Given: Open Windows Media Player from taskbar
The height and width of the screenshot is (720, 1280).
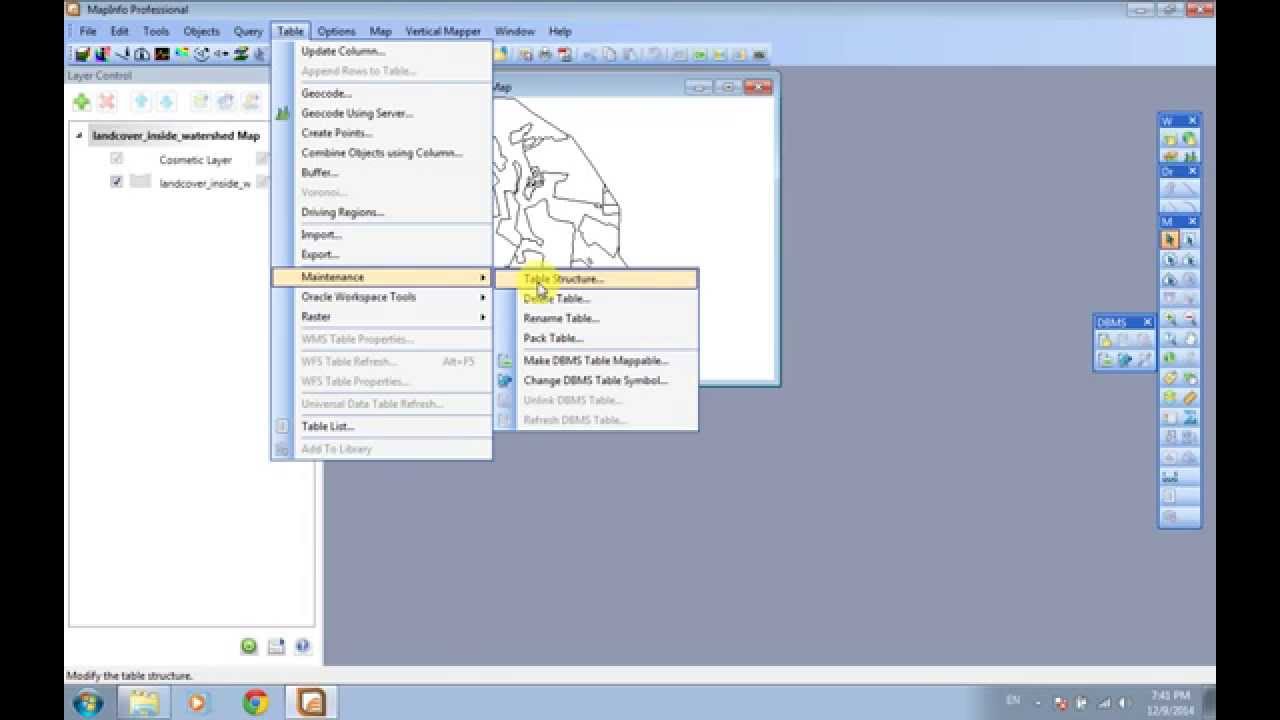Looking at the screenshot, I should 197,703.
